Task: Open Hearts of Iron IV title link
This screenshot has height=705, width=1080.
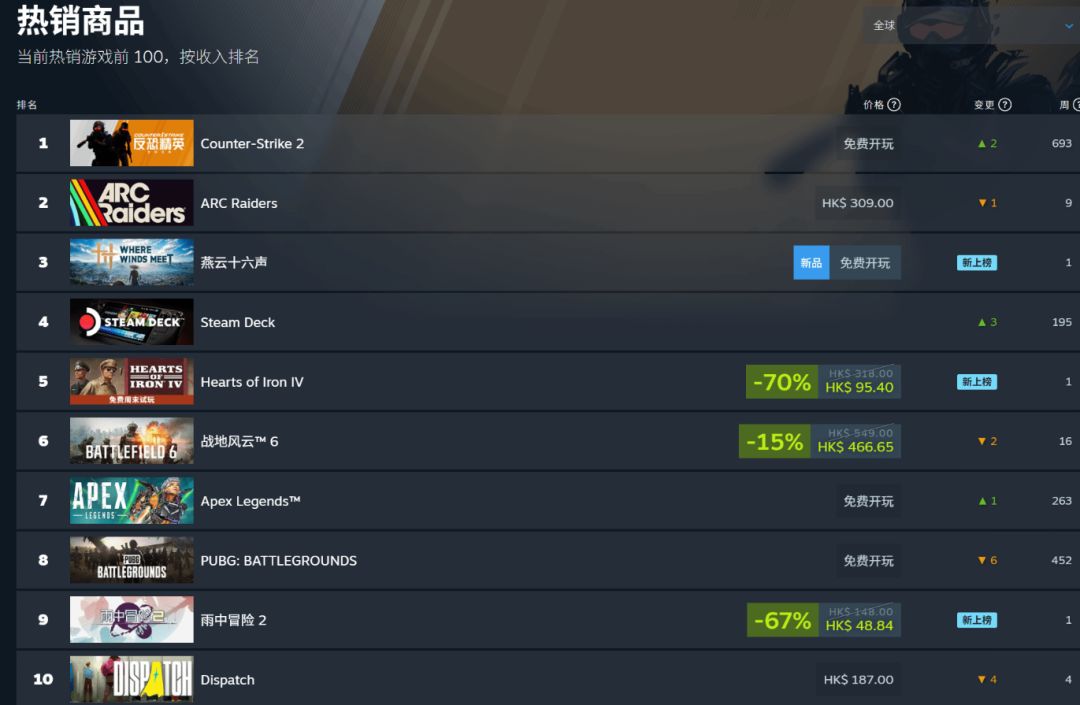Action: [251, 382]
